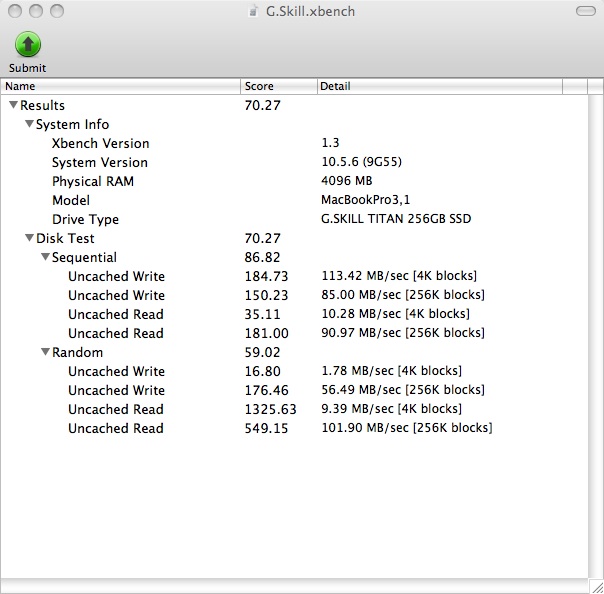Collapse the Disk Test disclosure triangle

pos(29,238)
